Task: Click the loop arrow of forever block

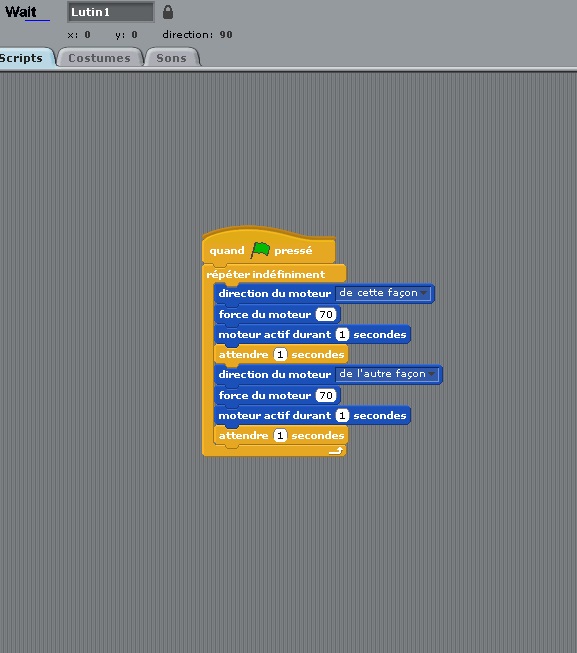Action: (x=336, y=451)
